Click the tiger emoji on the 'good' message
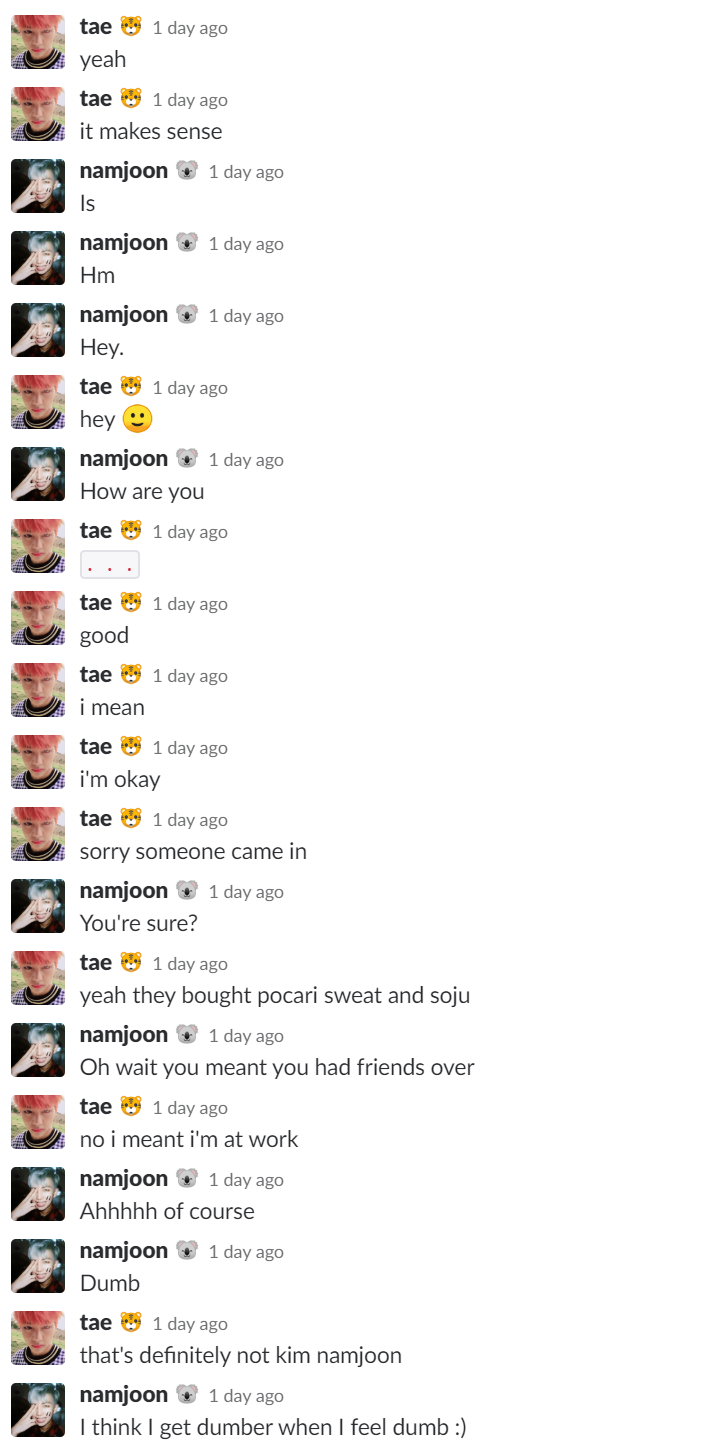The image size is (707, 1450). point(131,602)
